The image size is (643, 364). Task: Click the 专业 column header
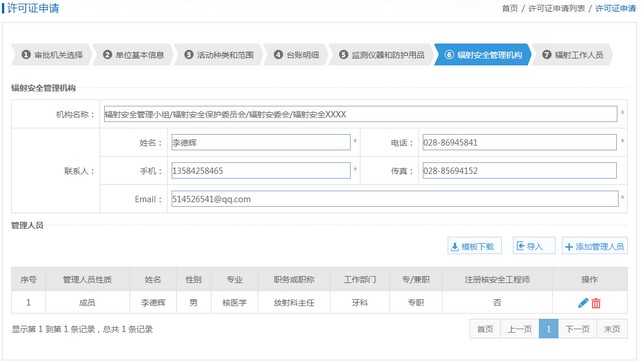235,279
